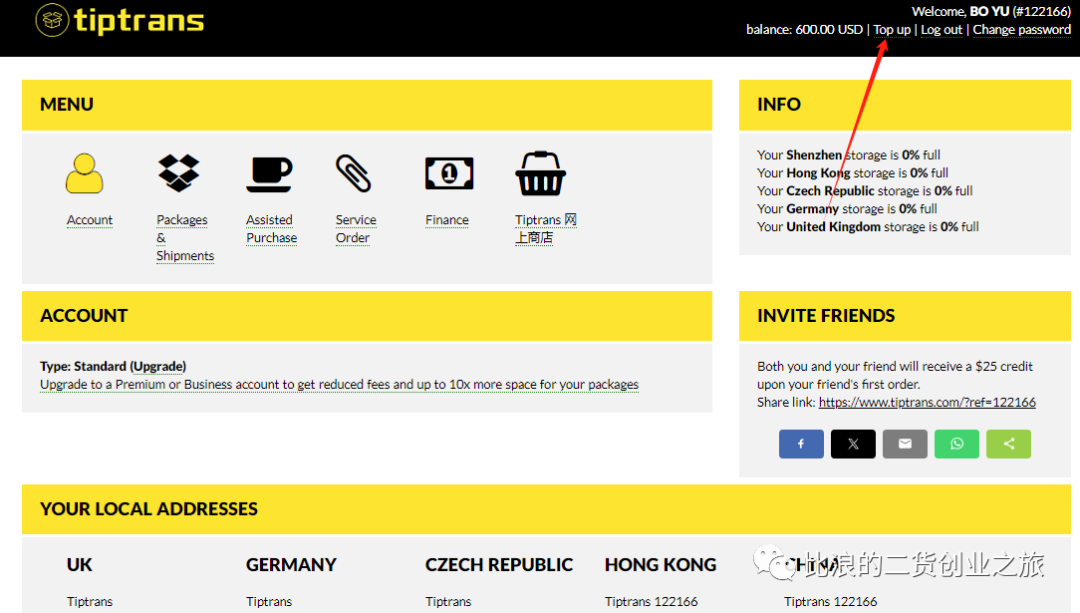Click the United Kingdom storage line
The width and height of the screenshot is (1080, 613).
(868, 227)
